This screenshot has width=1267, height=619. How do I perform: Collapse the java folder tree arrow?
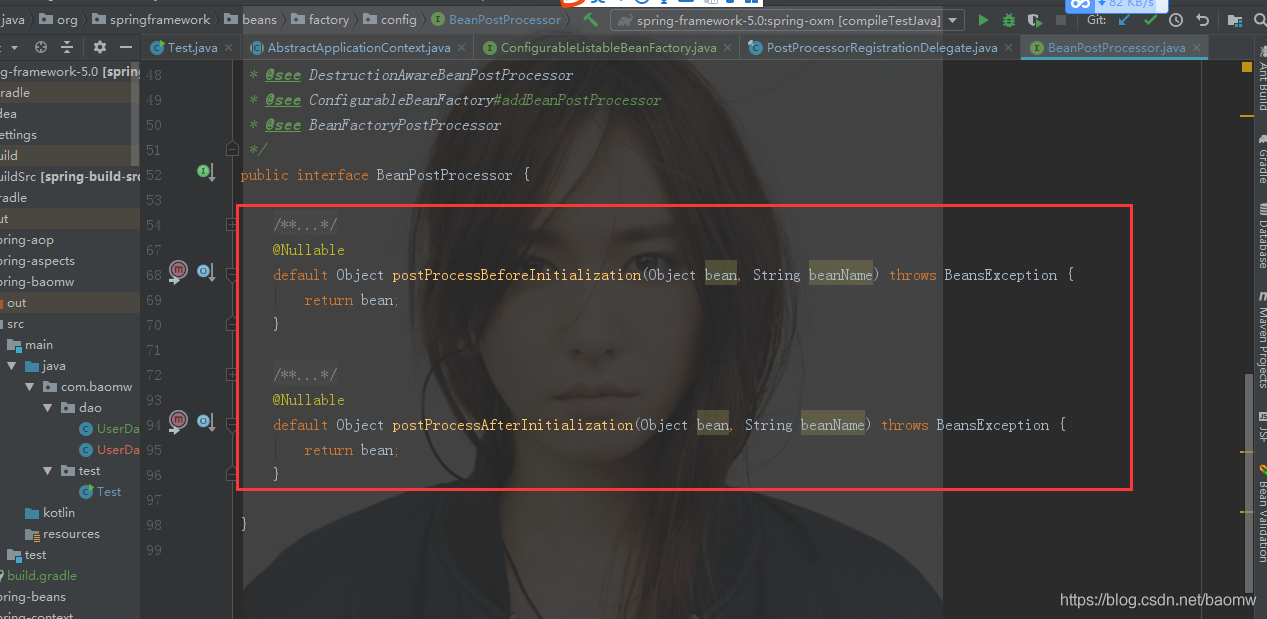(14, 366)
